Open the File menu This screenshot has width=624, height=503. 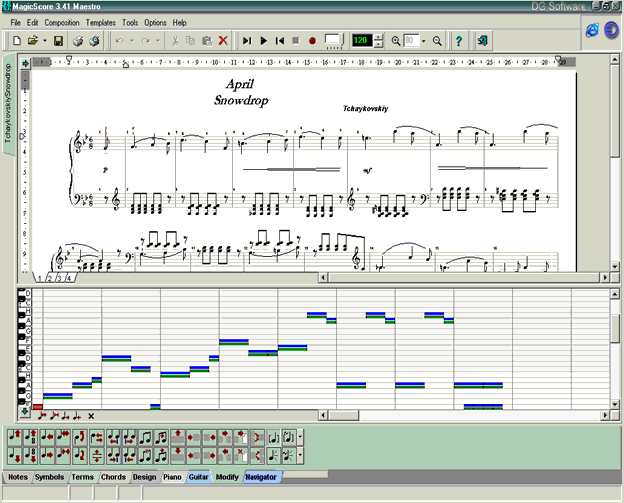pyautogui.click(x=16, y=23)
